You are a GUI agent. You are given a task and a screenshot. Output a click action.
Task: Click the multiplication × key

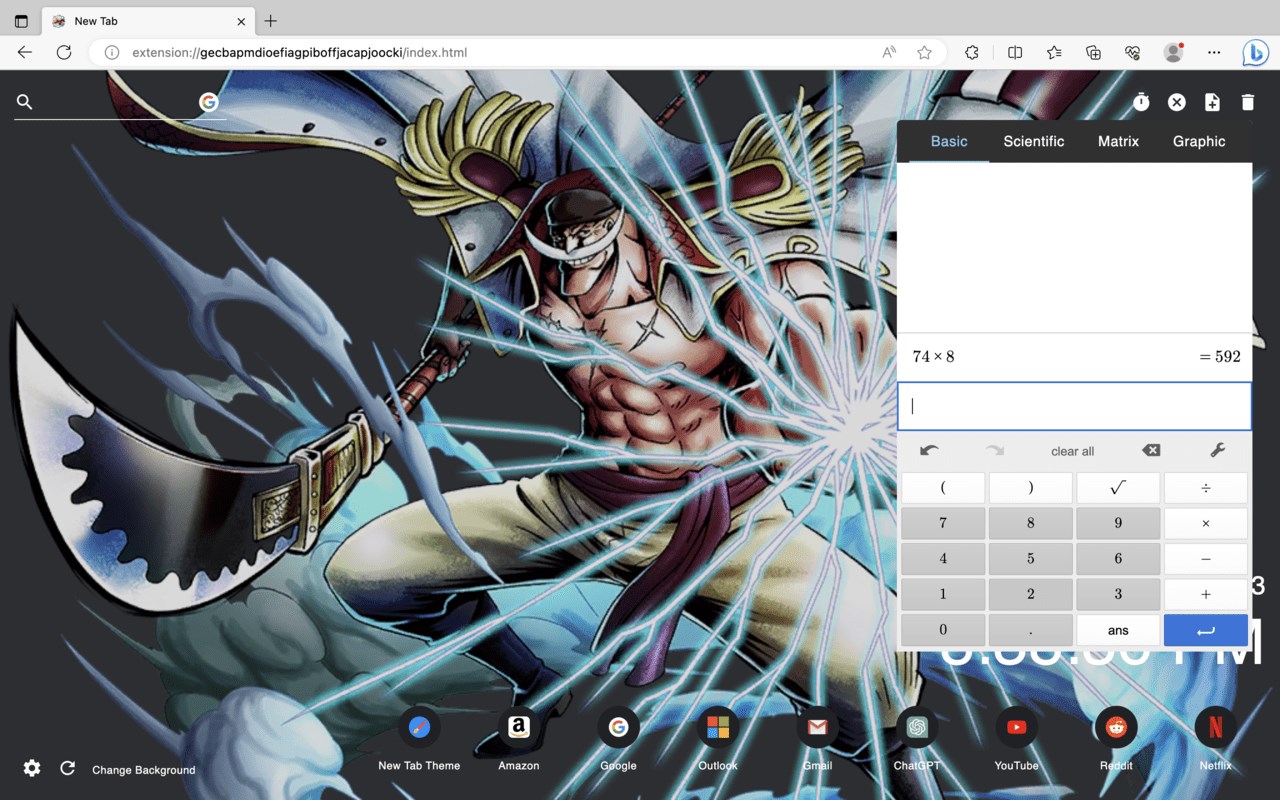(1206, 523)
